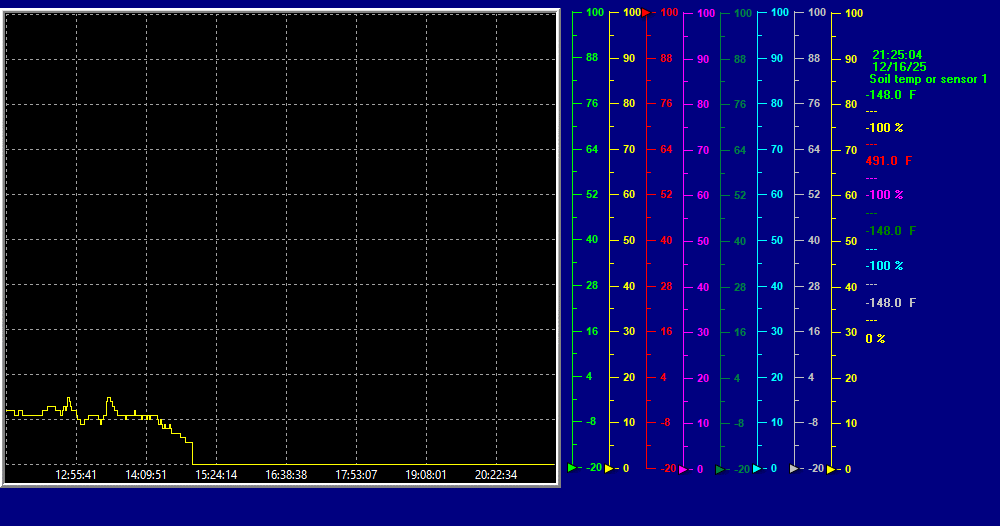Click the magenta arrow marker at scale bottom
Viewport: 1000px width, 526px height.
coord(683,469)
